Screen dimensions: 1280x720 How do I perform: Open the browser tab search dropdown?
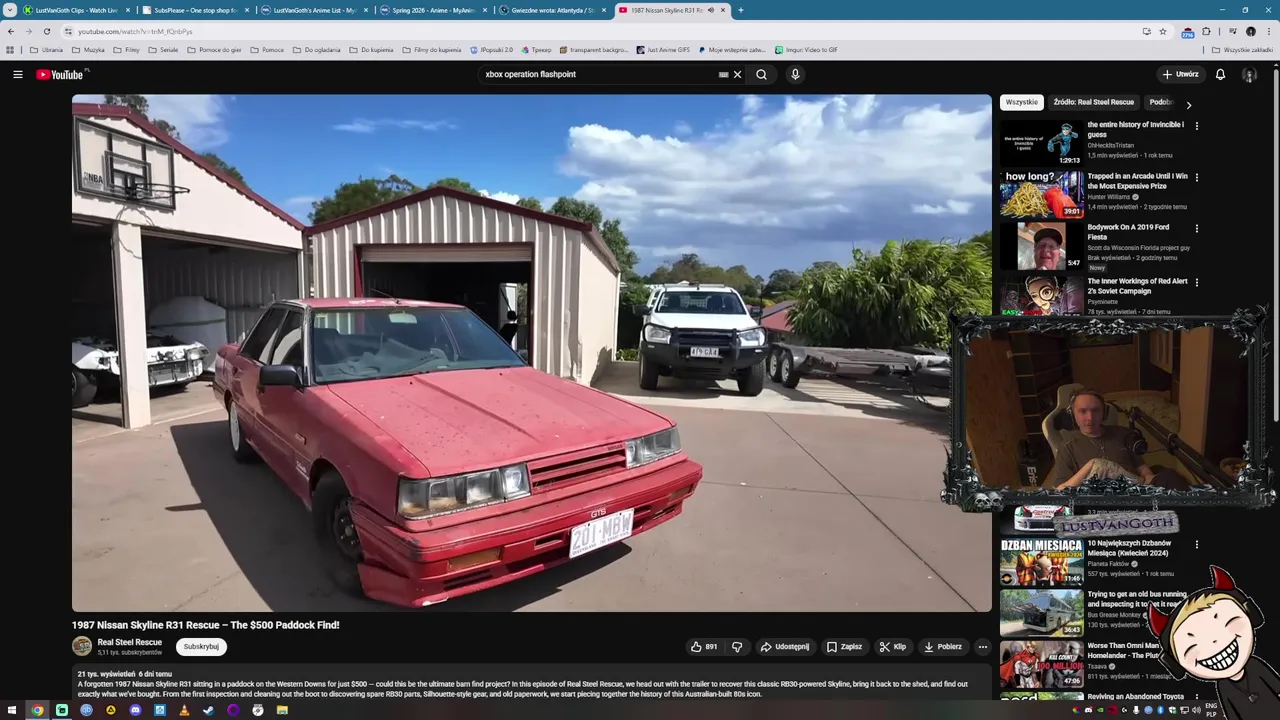[x=10, y=10]
